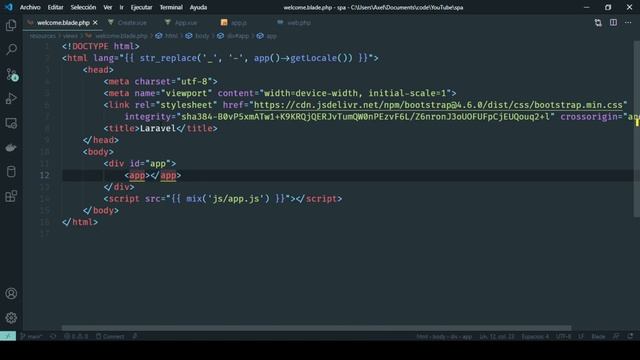Viewport: 640px width, 360px height.
Task: Open the bootstrap.min.css CDN link in code
Action: [438, 105]
